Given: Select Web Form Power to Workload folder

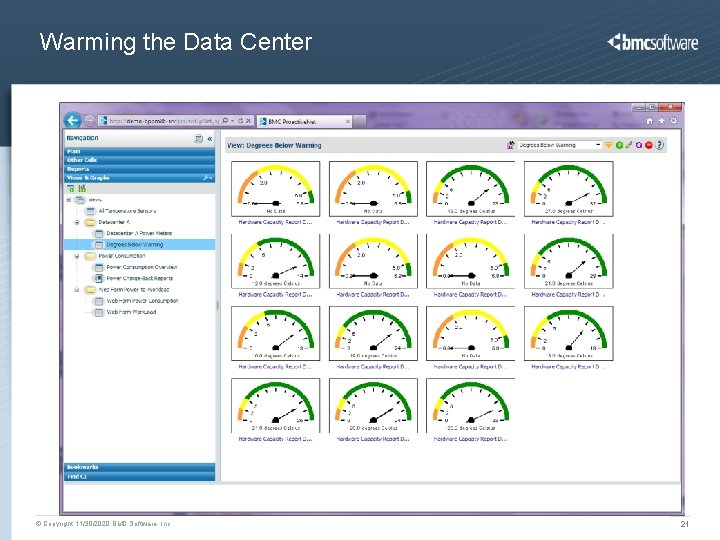Looking at the screenshot, I should pos(134,290).
